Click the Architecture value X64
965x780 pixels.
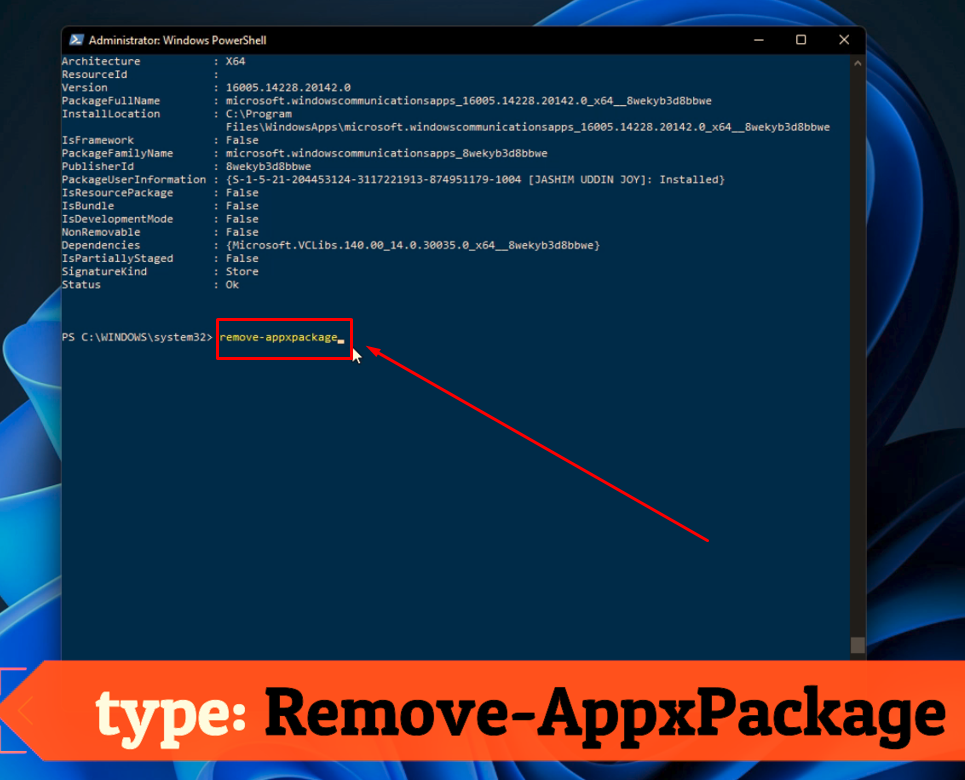click(235, 61)
